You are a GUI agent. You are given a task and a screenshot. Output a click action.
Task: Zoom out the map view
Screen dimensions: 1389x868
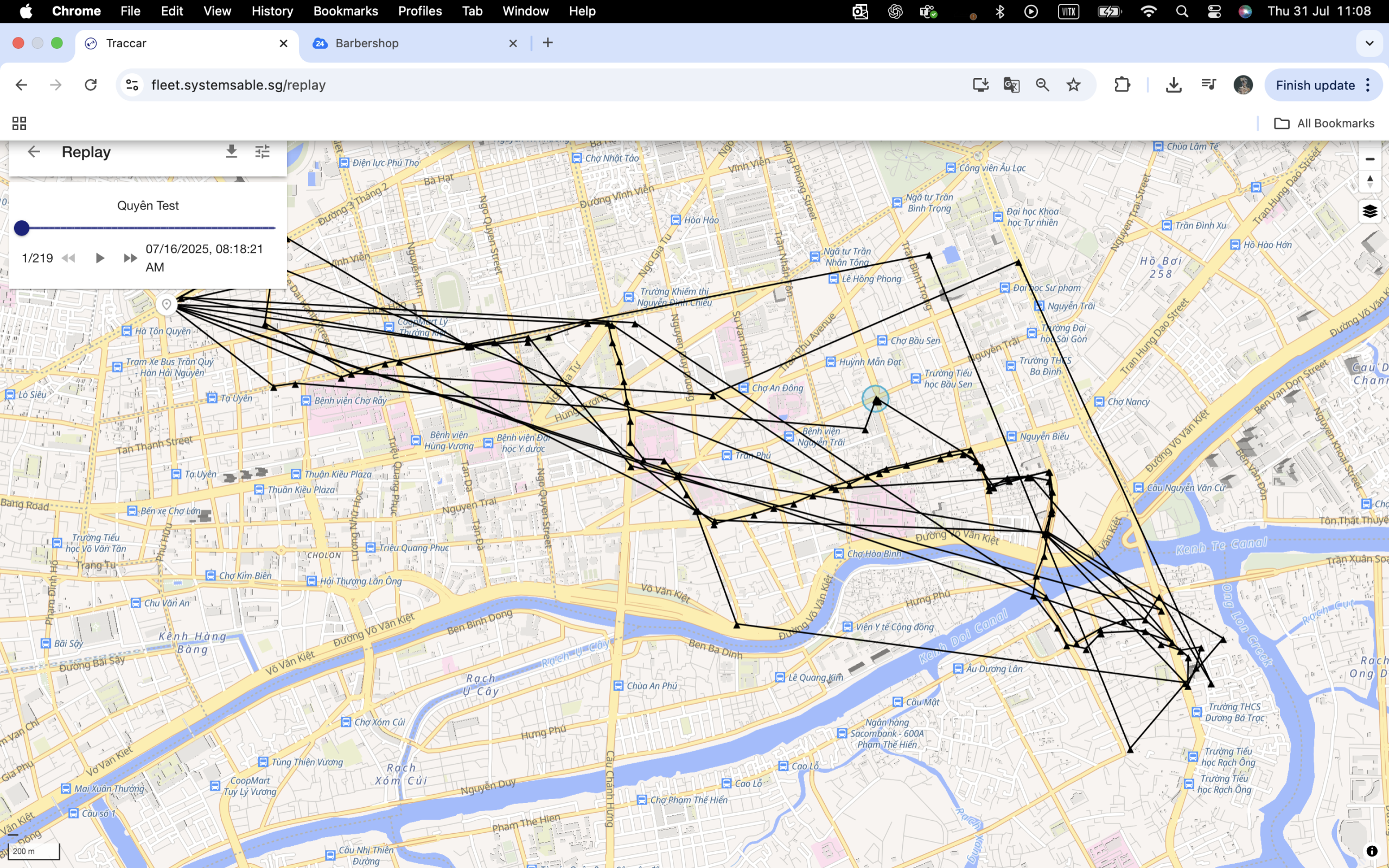point(1370,159)
